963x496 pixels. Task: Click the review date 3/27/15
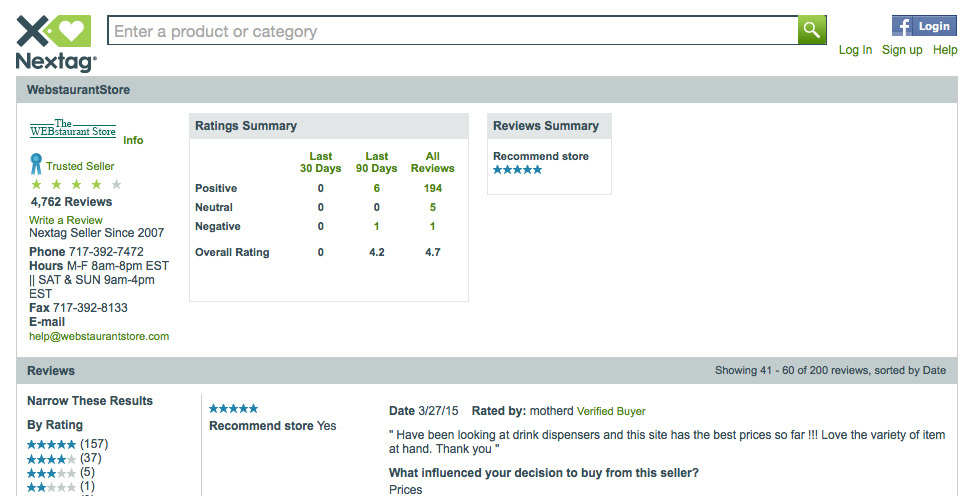pyautogui.click(x=439, y=411)
